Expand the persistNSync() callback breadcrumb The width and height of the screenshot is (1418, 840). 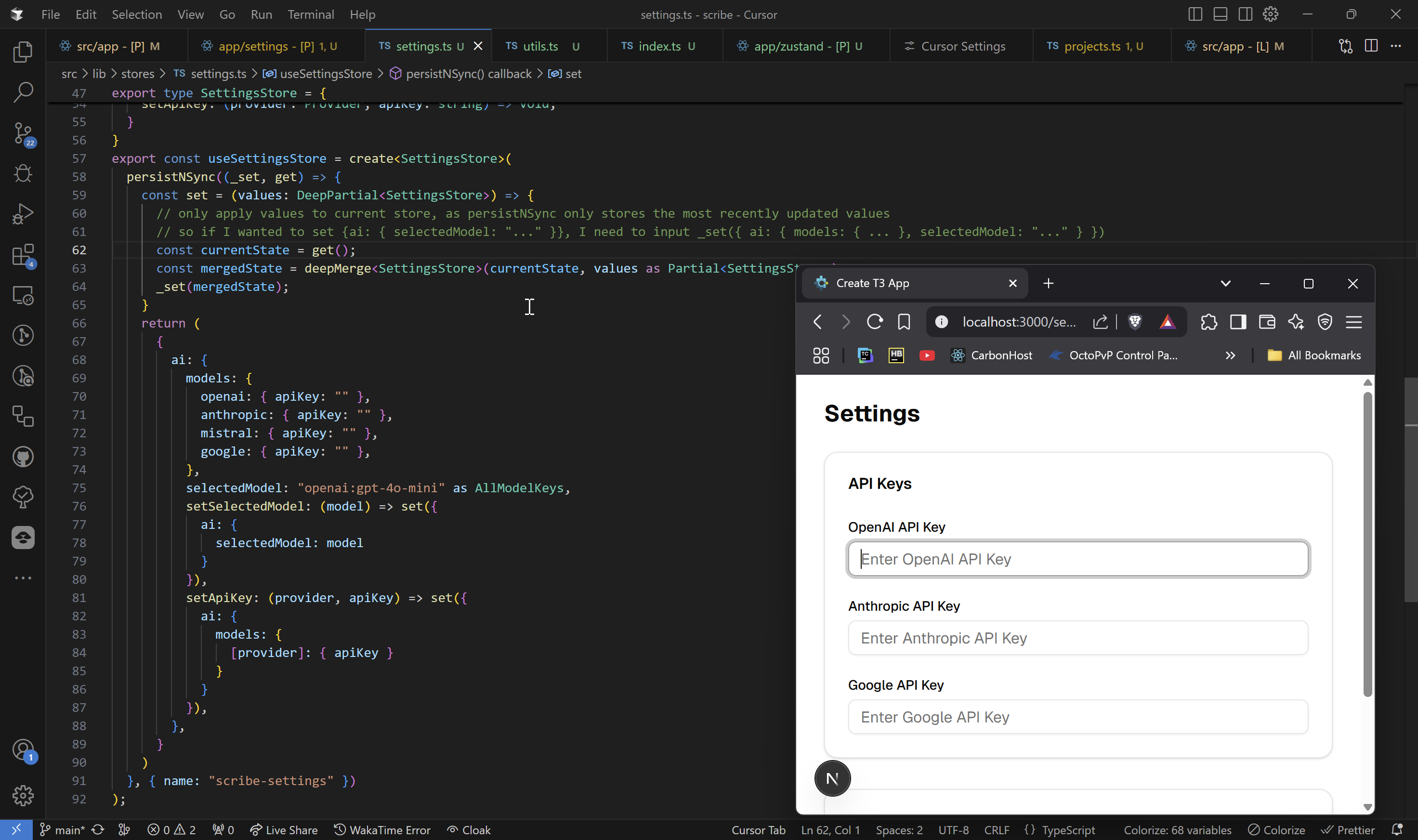click(x=469, y=74)
